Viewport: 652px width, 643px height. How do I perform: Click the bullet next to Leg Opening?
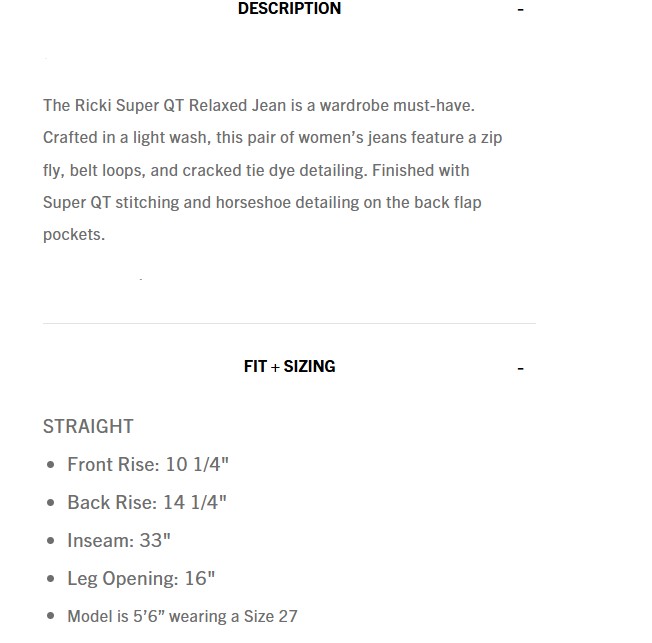click(51, 579)
